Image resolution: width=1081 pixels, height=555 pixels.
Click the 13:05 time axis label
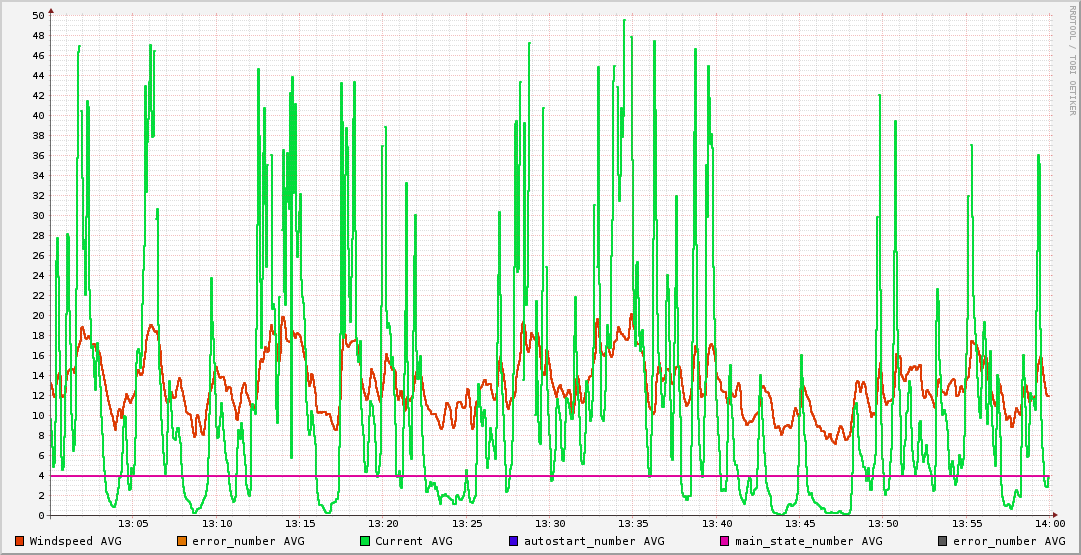(x=133, y=524)
